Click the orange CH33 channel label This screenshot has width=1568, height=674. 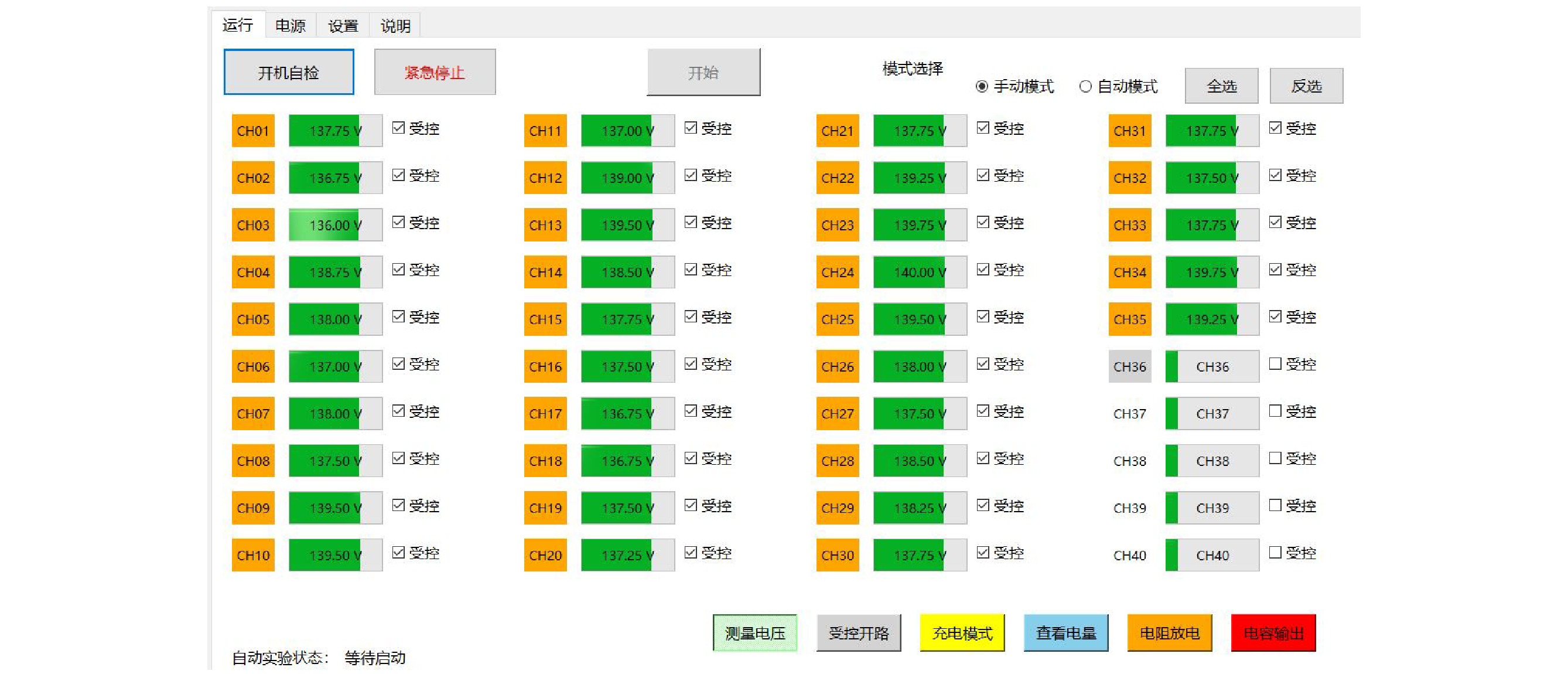click(1129, 224)
